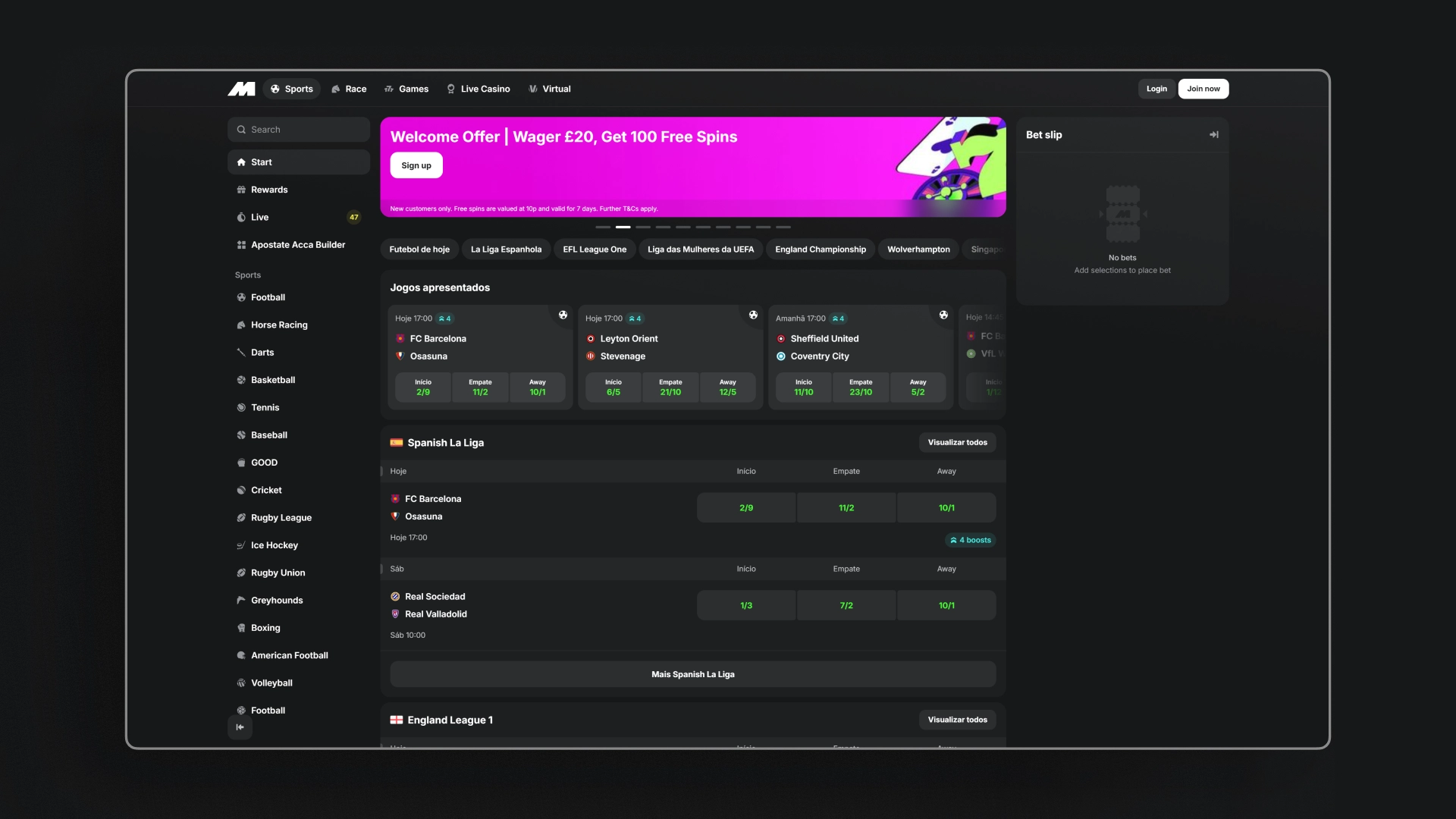1456x819 pixels.
Task: Click the Baseball sidebar icon
Action: click(241, 435)
